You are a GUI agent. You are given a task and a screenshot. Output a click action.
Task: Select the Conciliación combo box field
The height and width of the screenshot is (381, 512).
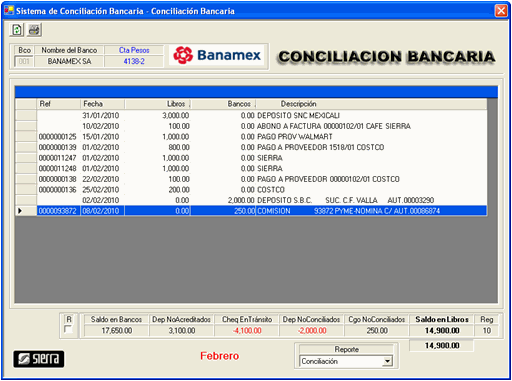pyautogui.click(x=346, y=361)
